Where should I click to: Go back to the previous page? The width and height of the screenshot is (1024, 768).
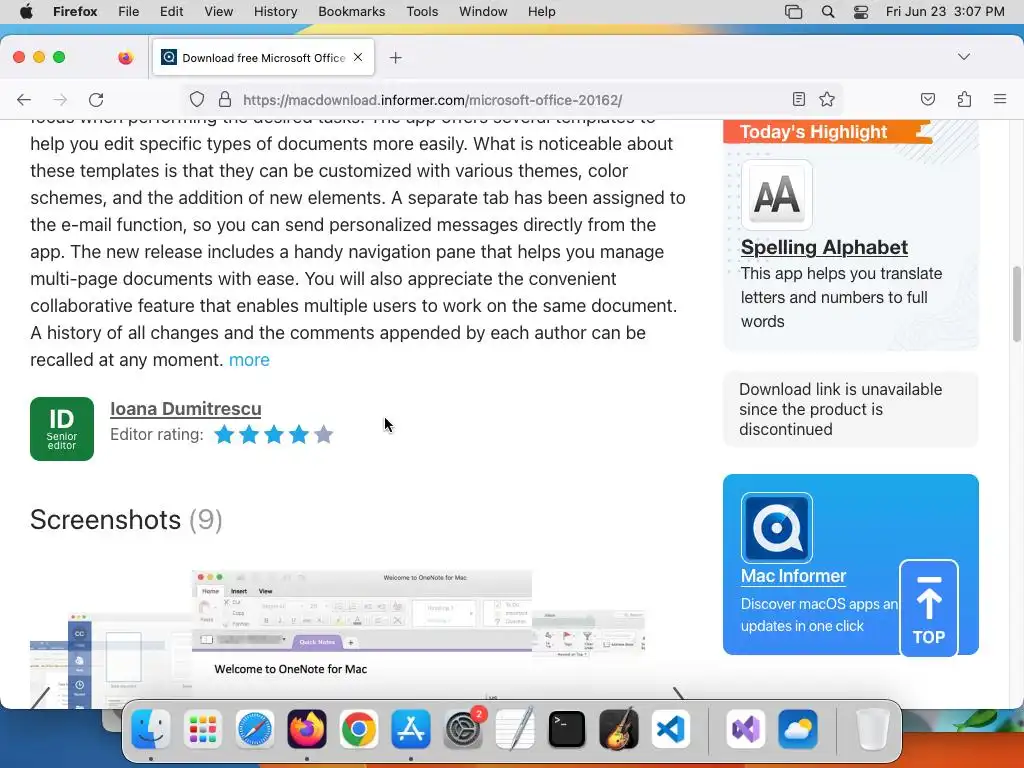24,99
